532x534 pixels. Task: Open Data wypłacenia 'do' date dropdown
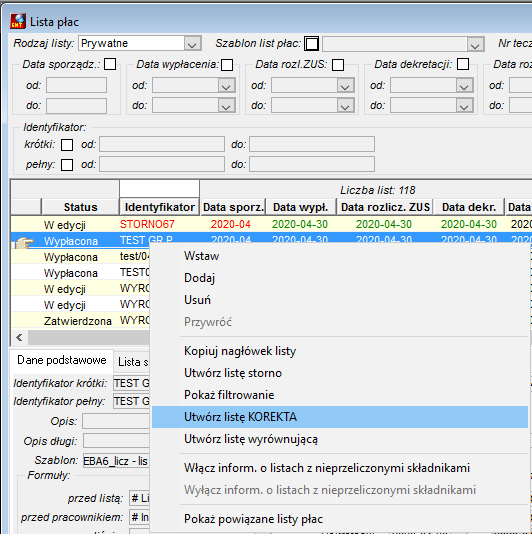coord(226,106)
